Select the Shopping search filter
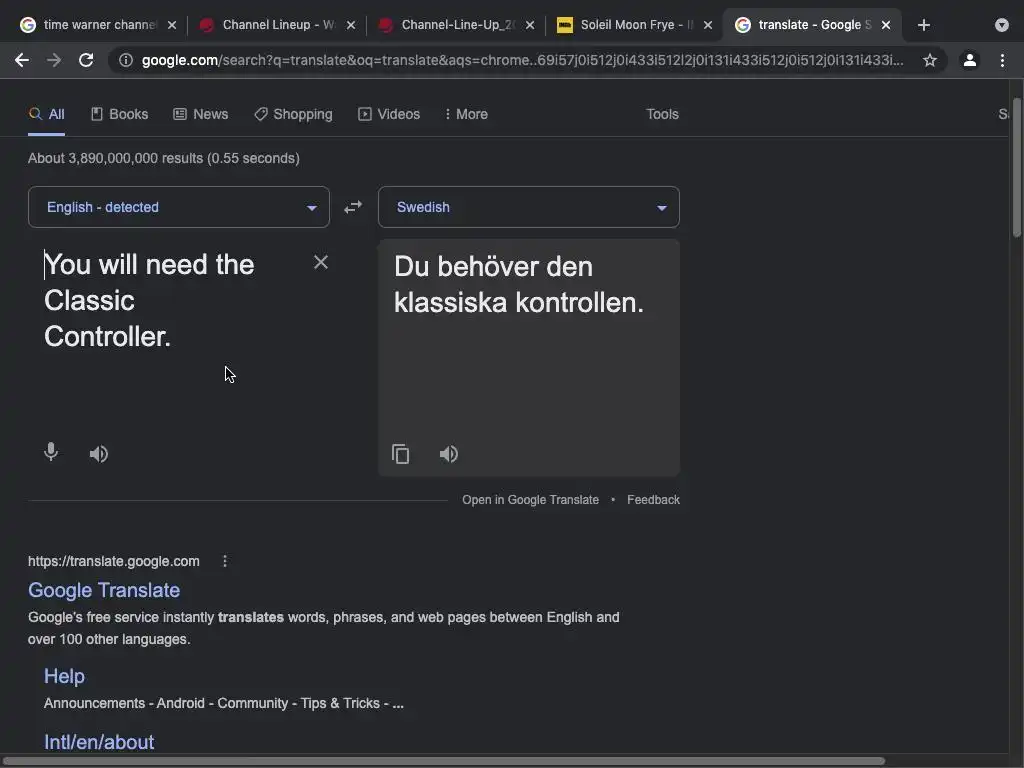The width and height of the screenshot is (1024, 768). click(x=293, y=114)
